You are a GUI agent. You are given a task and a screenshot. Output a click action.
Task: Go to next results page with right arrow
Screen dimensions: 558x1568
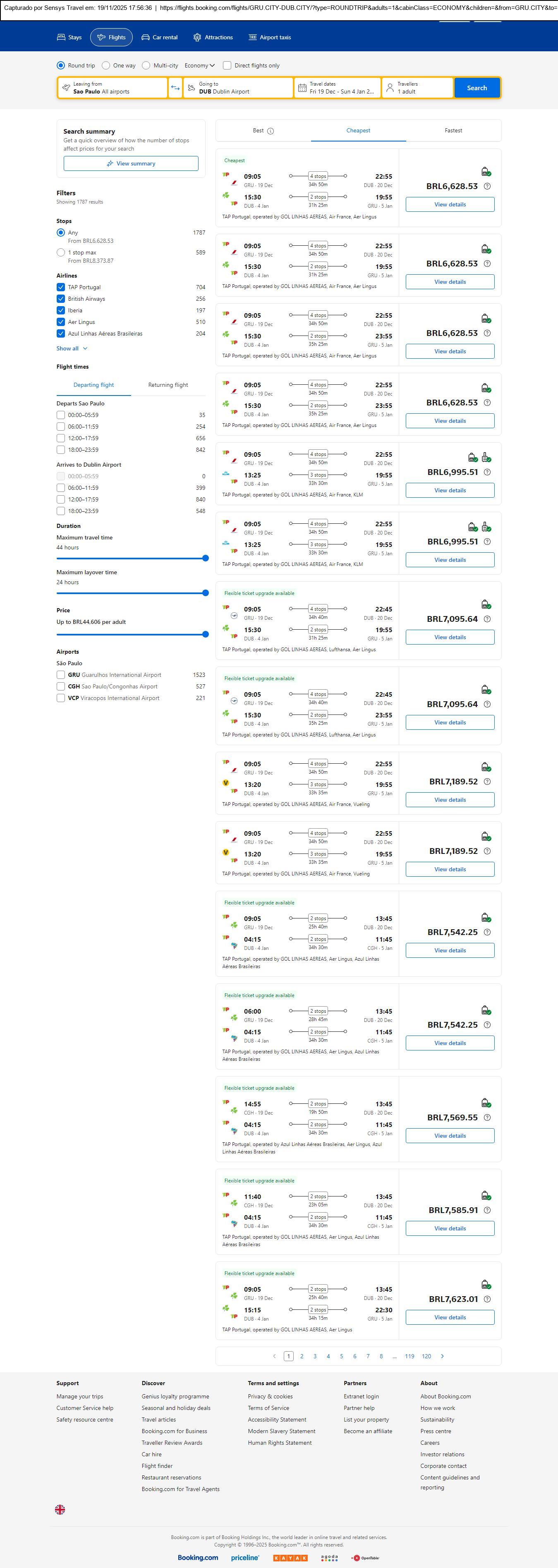[442, 1356]
